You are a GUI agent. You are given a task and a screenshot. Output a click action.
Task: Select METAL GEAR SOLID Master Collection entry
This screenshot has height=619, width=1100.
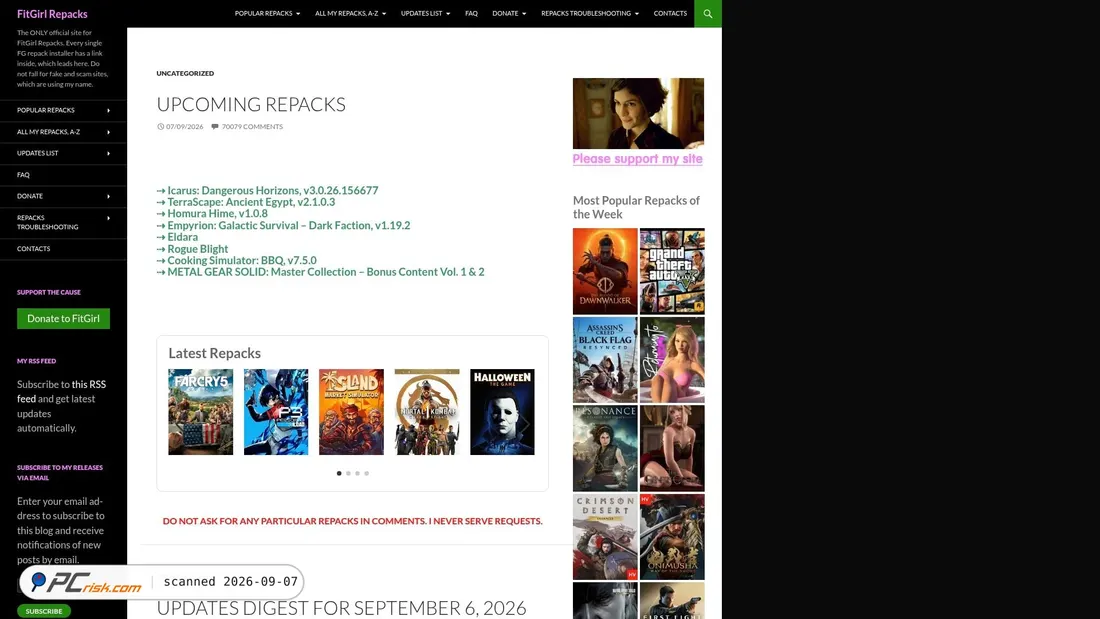(x=326, y=272)
